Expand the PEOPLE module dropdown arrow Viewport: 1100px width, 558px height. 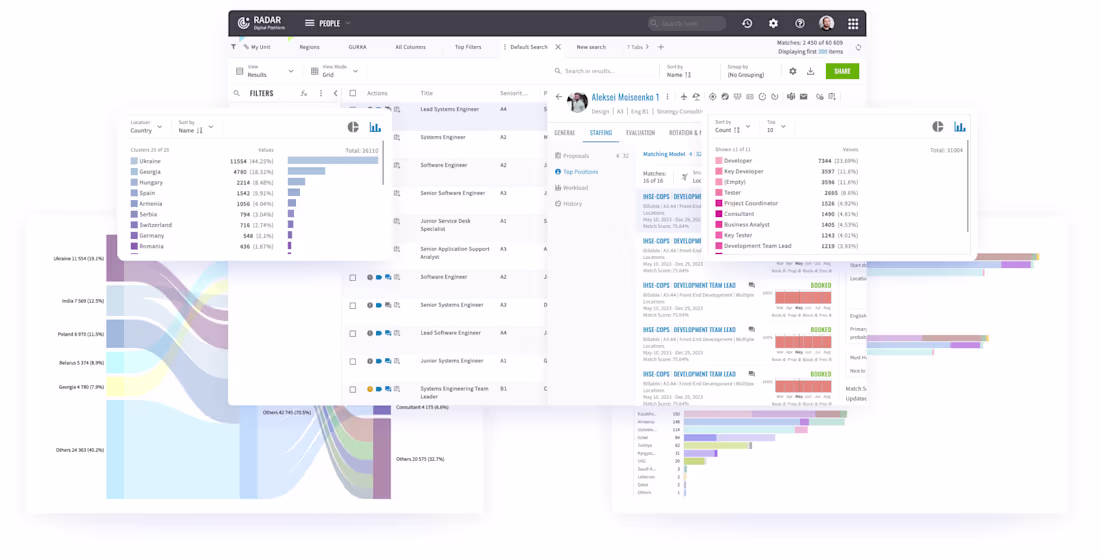348,23
